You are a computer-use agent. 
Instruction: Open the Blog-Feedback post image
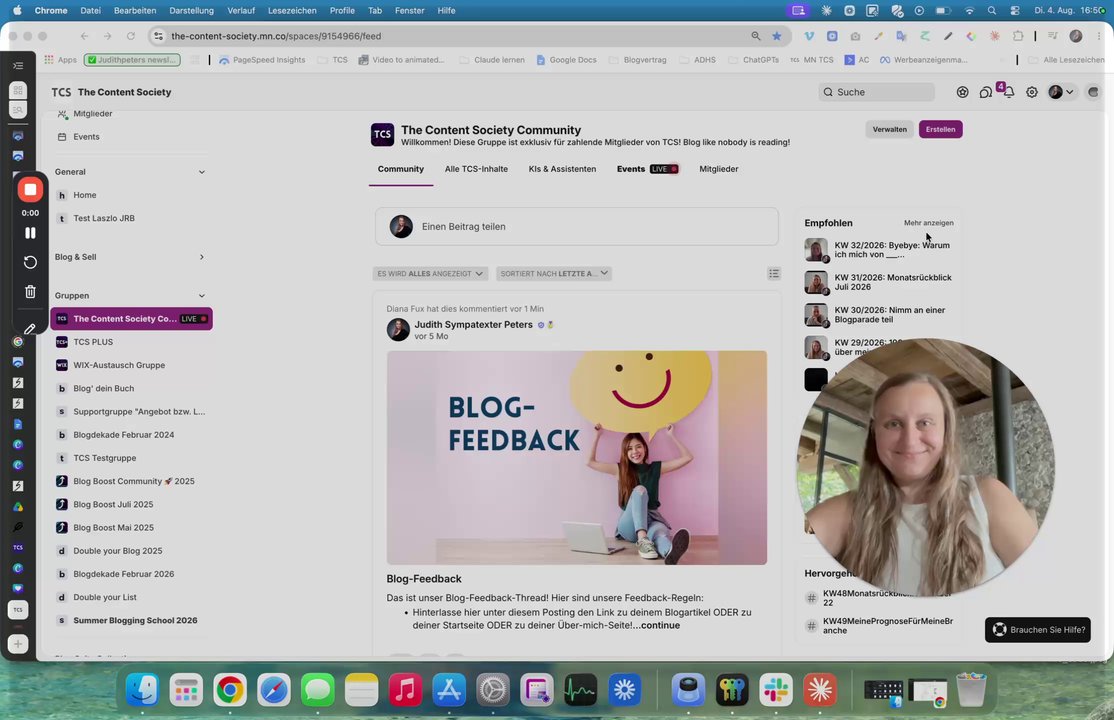(576, 458)
